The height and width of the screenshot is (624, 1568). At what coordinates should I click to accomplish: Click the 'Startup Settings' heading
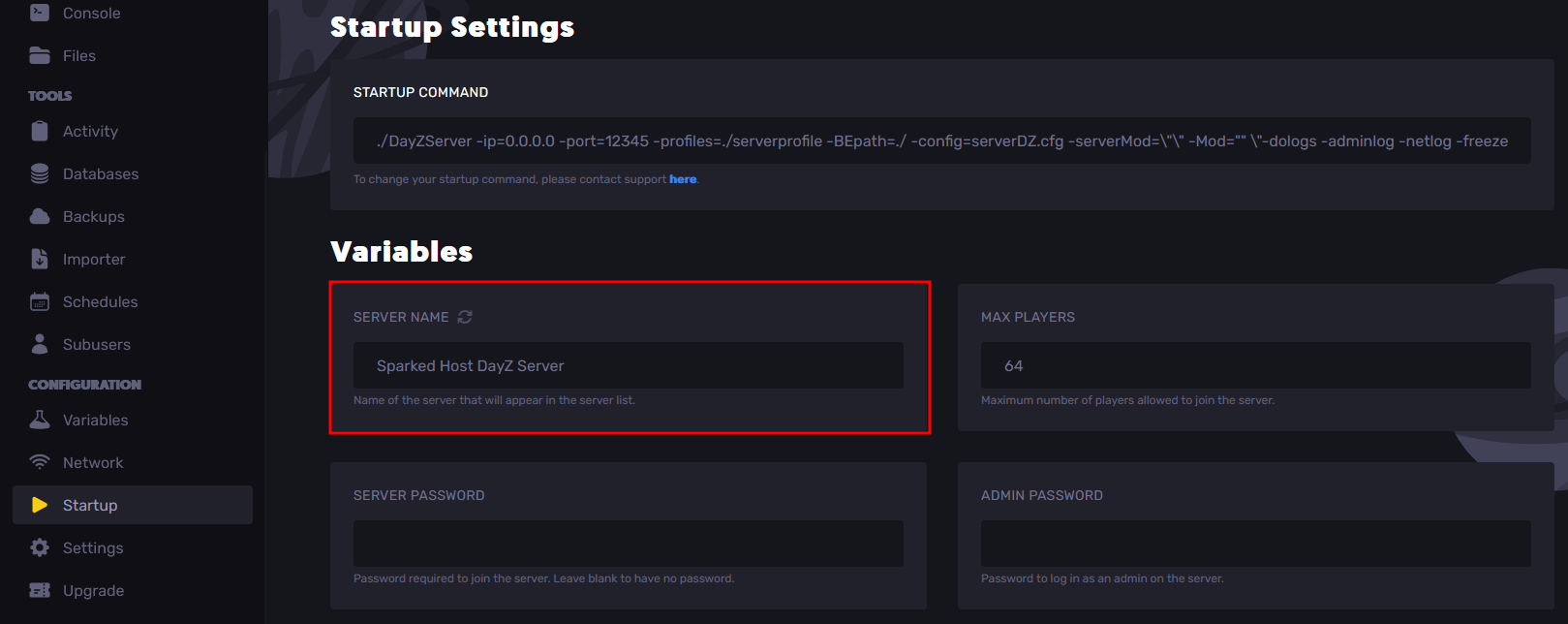(x=452, y=27)
